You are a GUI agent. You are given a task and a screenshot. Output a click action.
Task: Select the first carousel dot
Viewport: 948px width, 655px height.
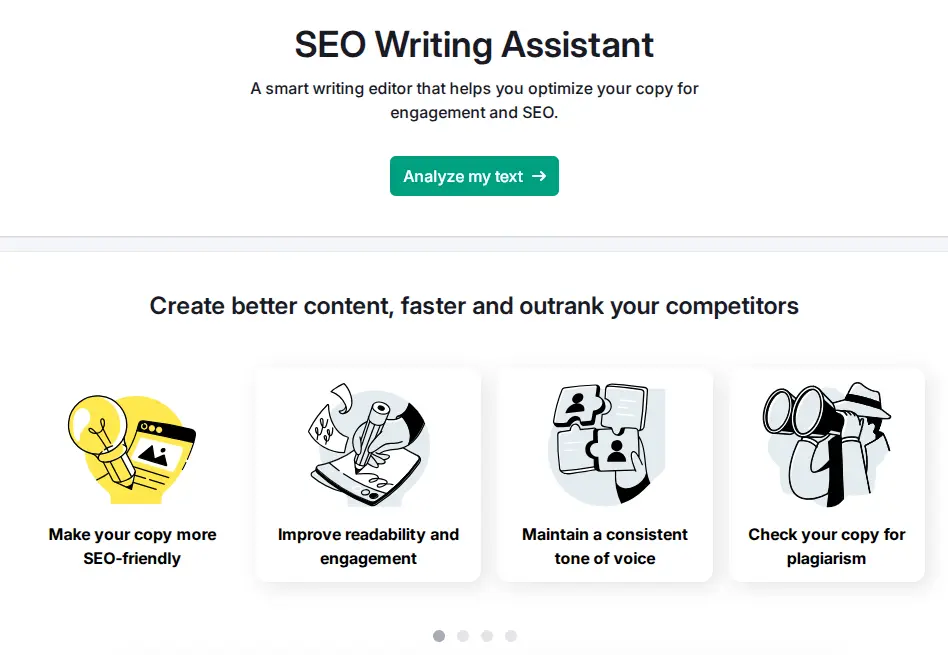439,636
